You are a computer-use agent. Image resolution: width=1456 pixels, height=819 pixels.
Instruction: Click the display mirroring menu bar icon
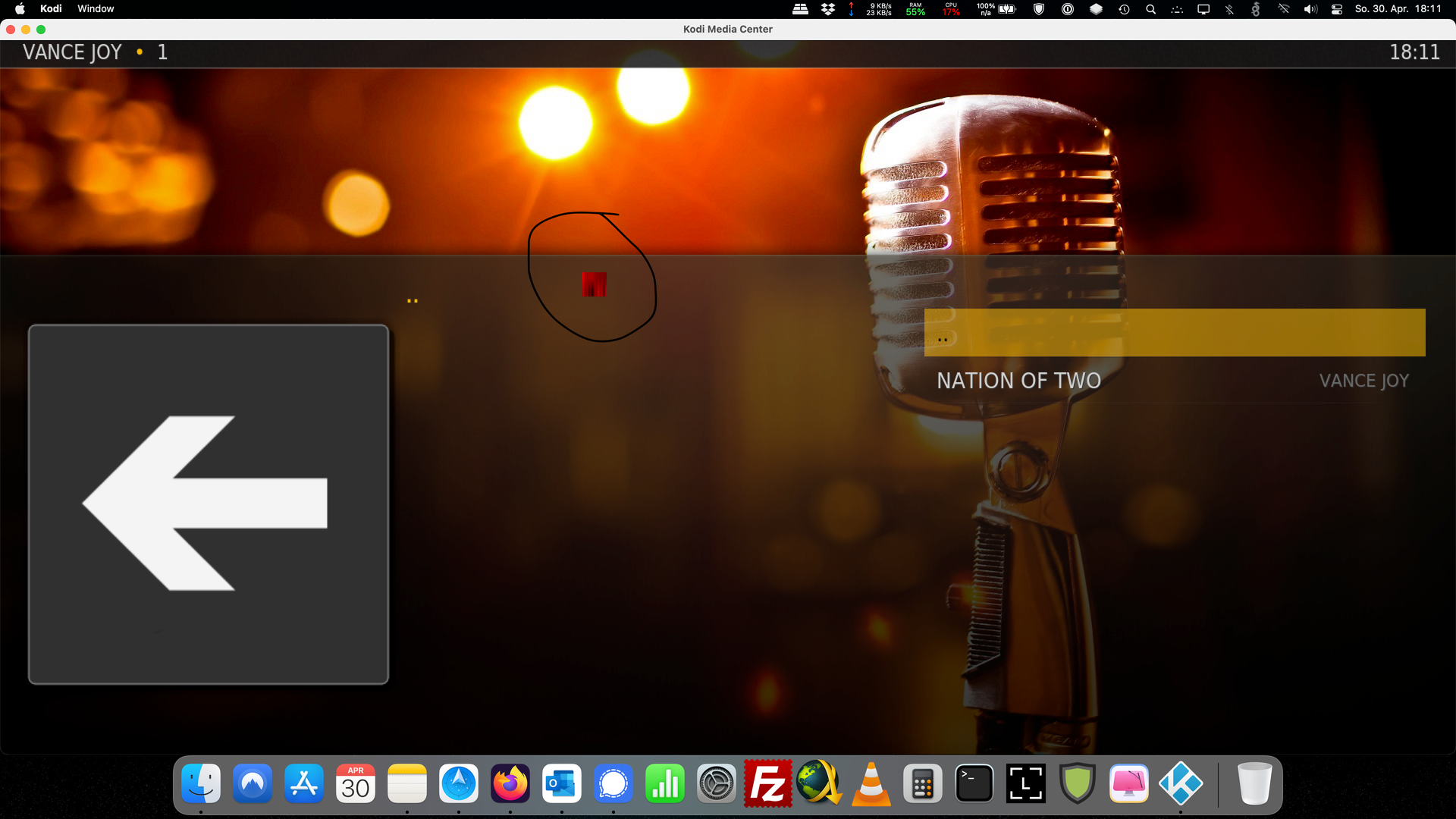(x=1203, y=9)
